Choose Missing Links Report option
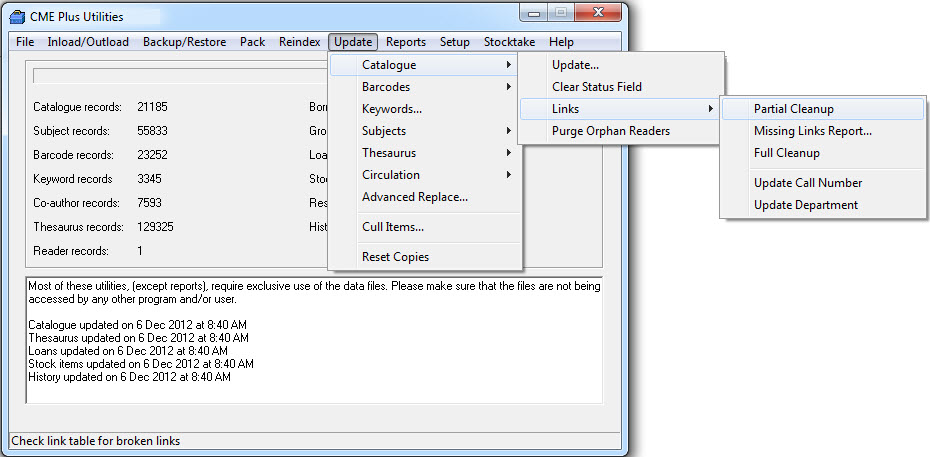930x457 pixels. [812, 131]
